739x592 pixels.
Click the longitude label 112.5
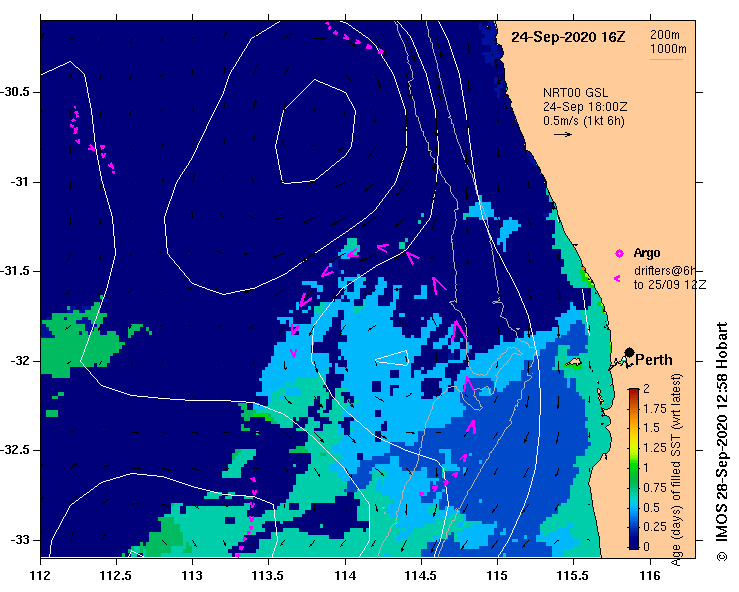point(116,576)
